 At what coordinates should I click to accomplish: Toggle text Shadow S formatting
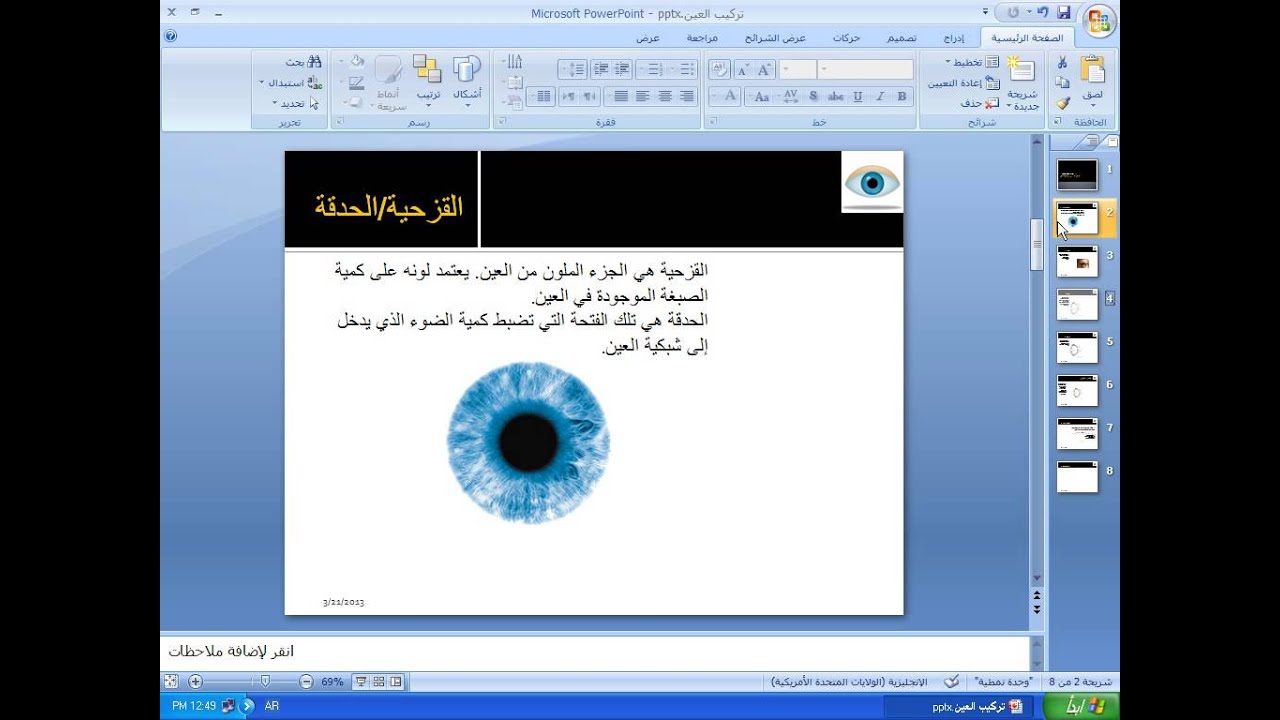(x=813, y=96)
